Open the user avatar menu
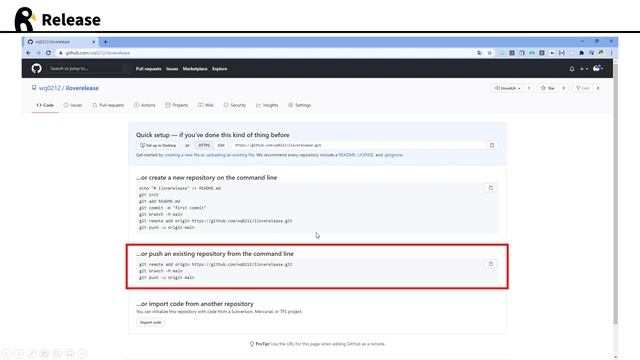The image size is (640, 360). click(x=598, y=69)
